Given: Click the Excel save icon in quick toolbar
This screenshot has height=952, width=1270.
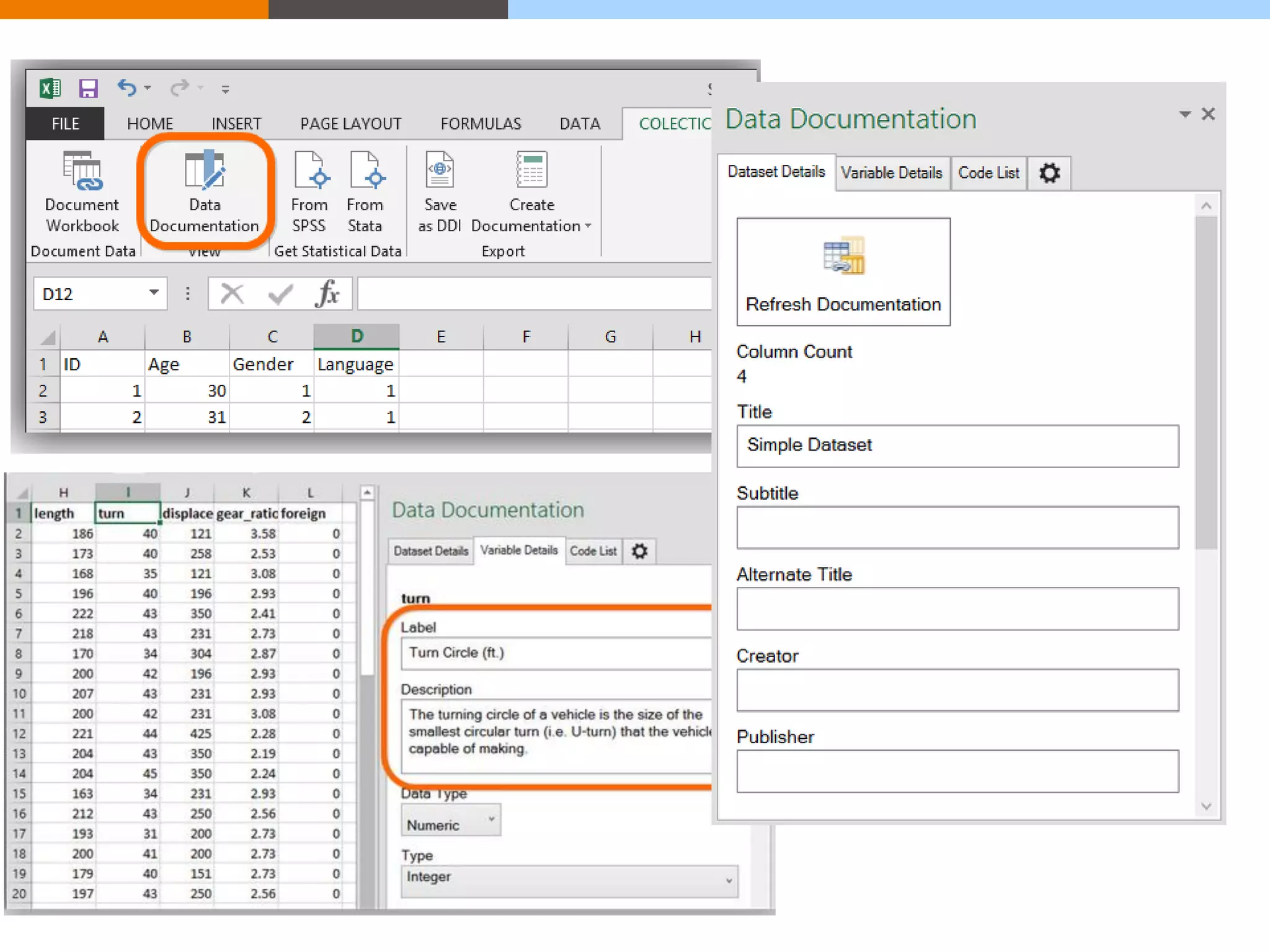Looking at the screenshot, I should (x=88, y=89).
